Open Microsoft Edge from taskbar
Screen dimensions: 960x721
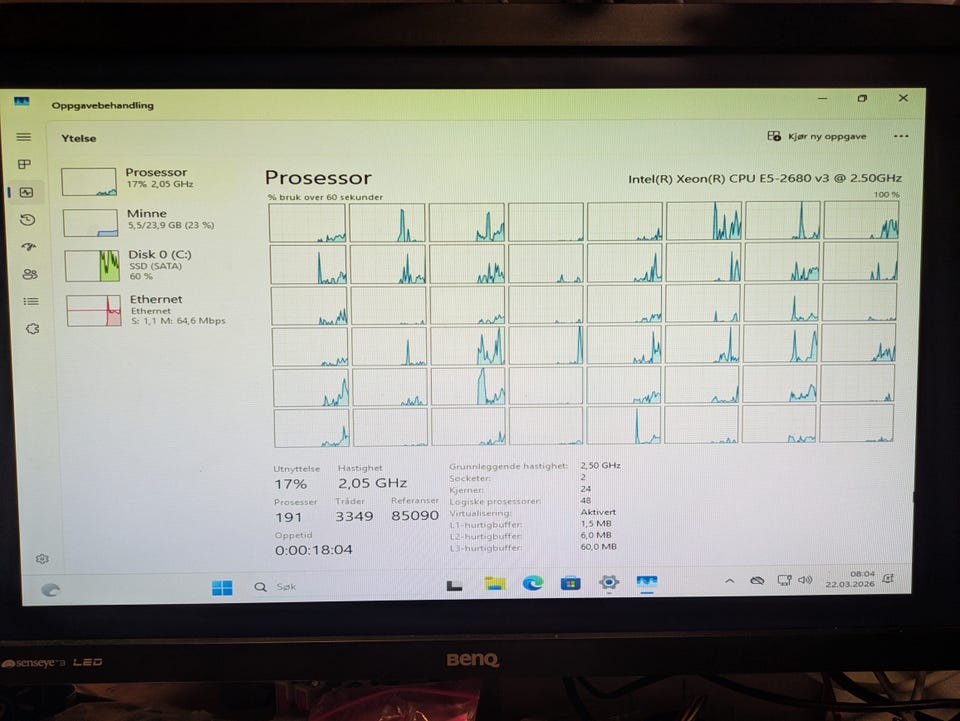click(x=533, y=583)
